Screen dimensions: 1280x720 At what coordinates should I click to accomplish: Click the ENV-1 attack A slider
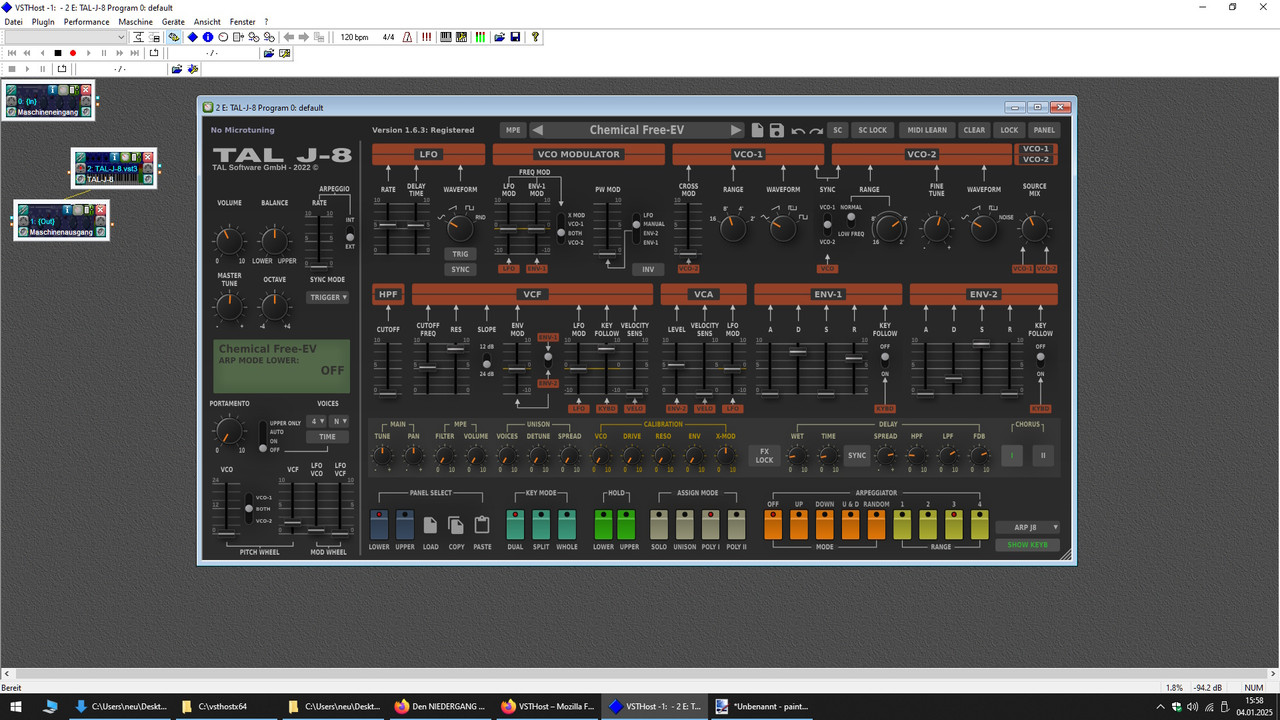tap(770, 368)
